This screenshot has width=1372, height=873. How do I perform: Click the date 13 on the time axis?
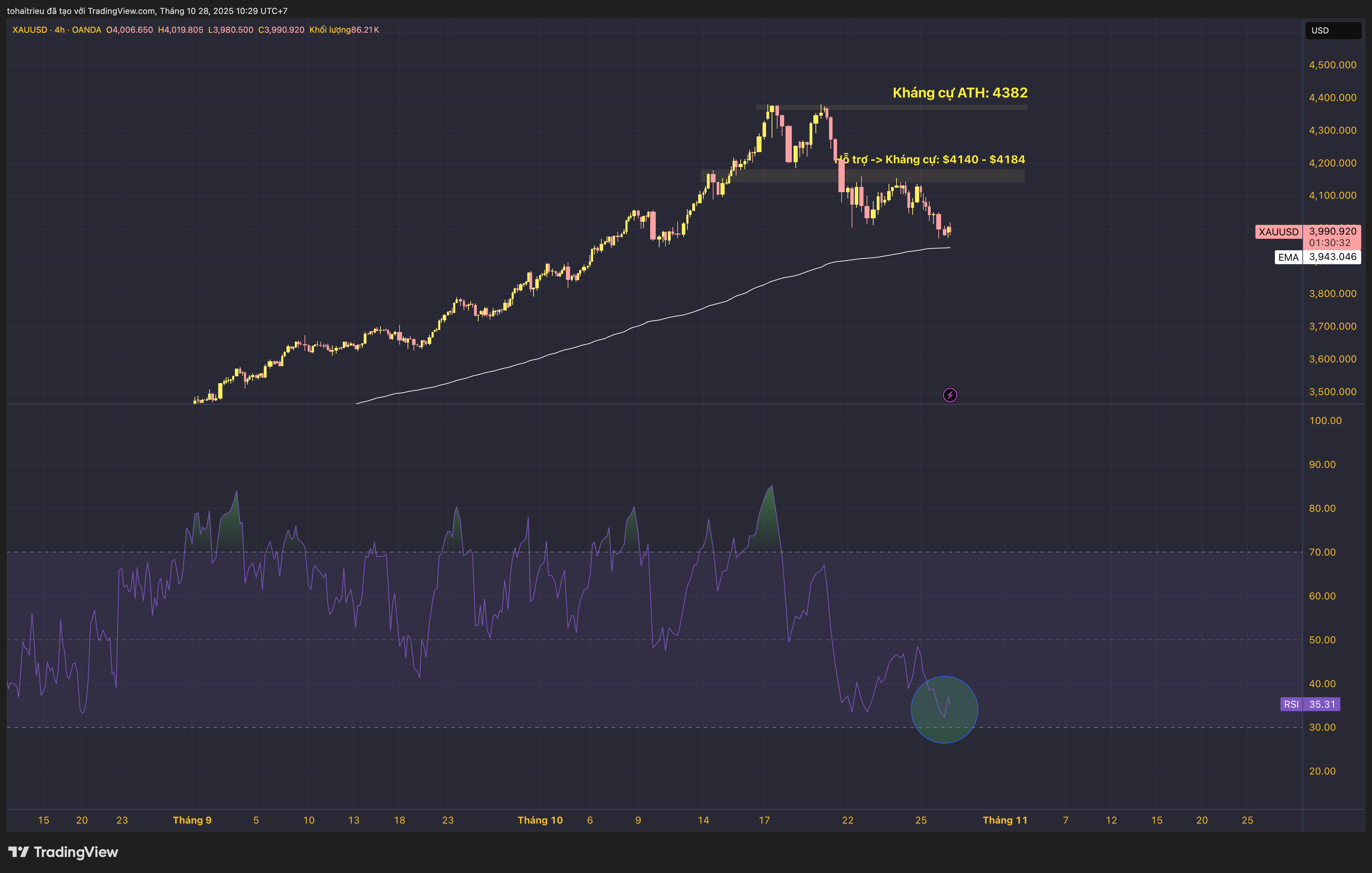coord(354,820)
